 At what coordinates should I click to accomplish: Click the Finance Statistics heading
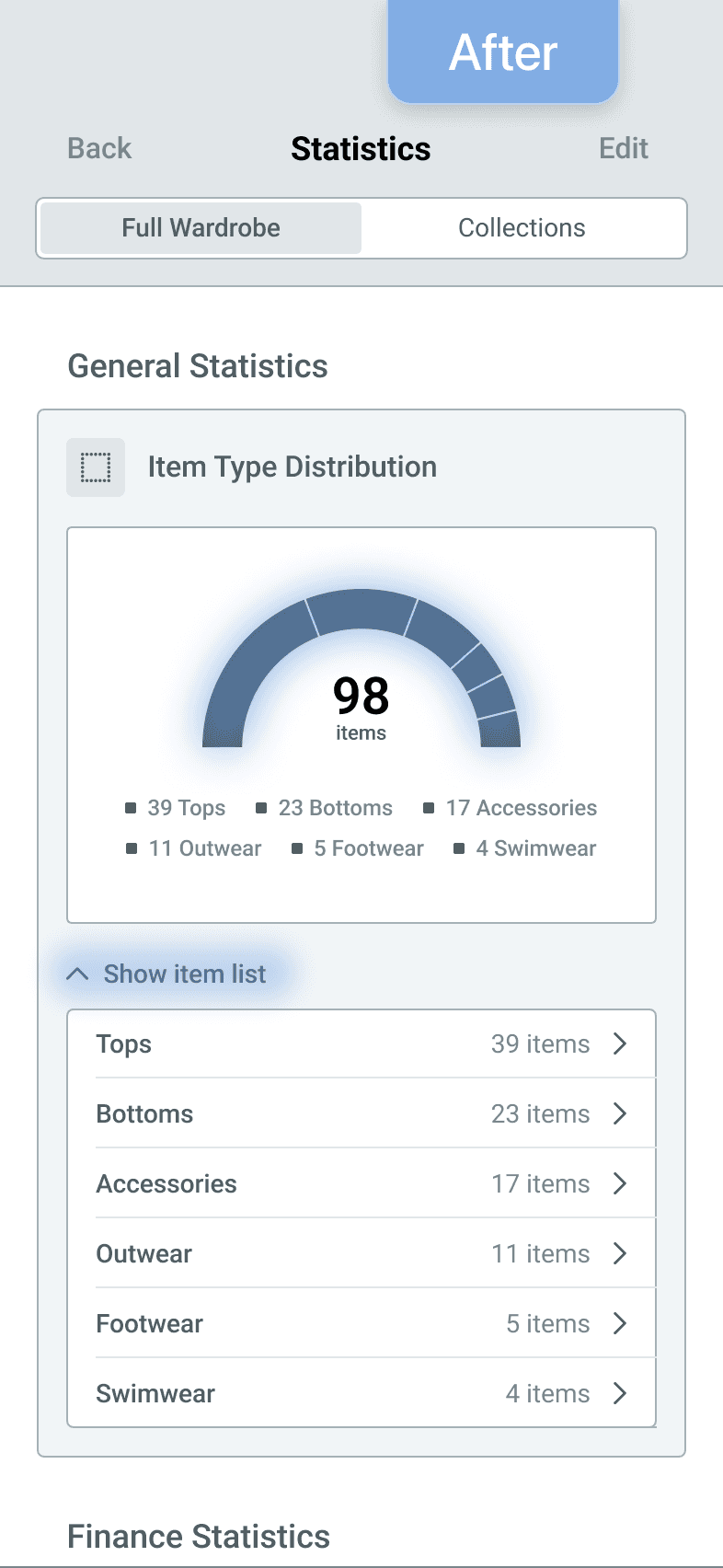click(199, 1537)
